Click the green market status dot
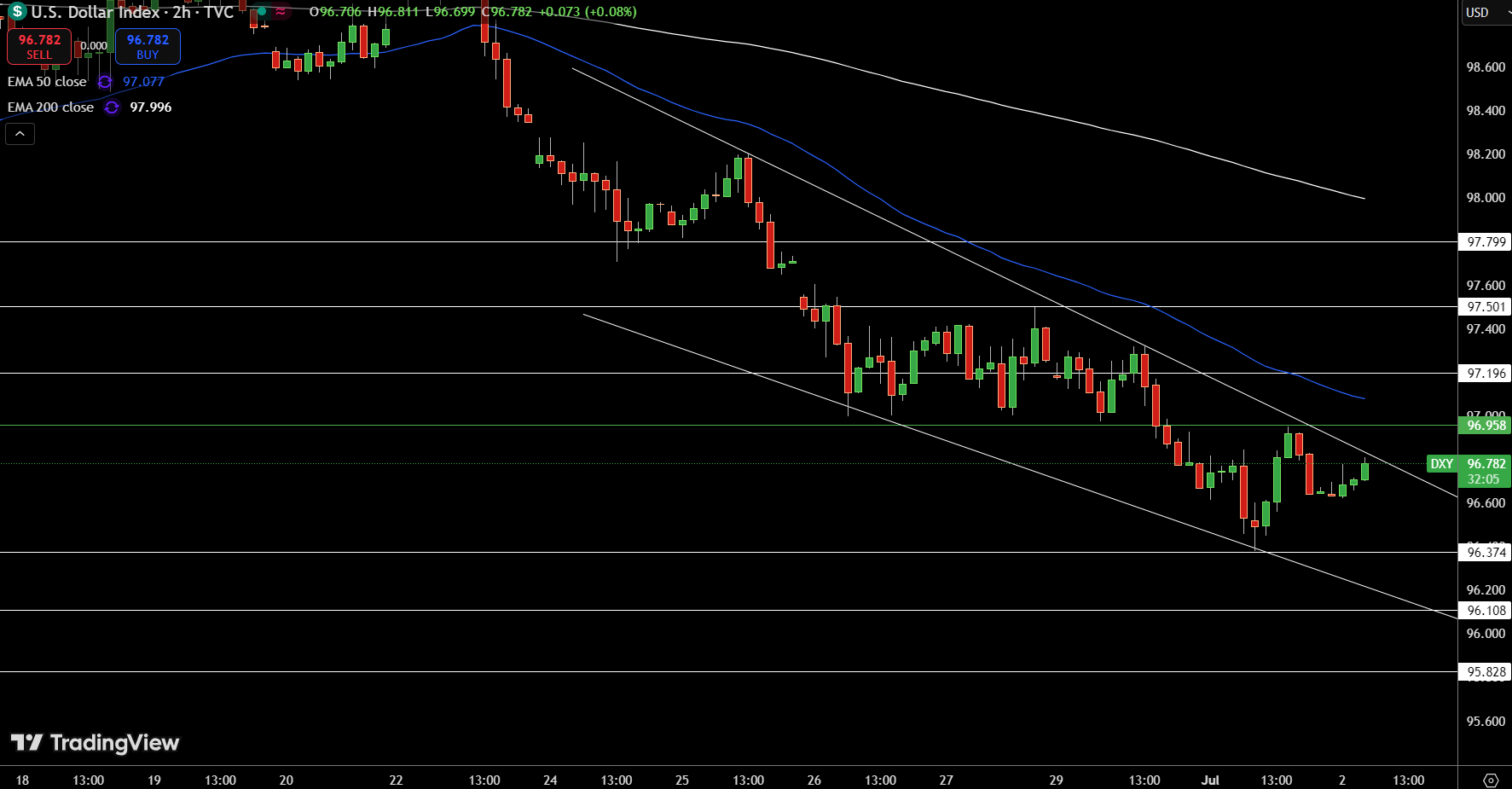 click(x=261, y=12)
